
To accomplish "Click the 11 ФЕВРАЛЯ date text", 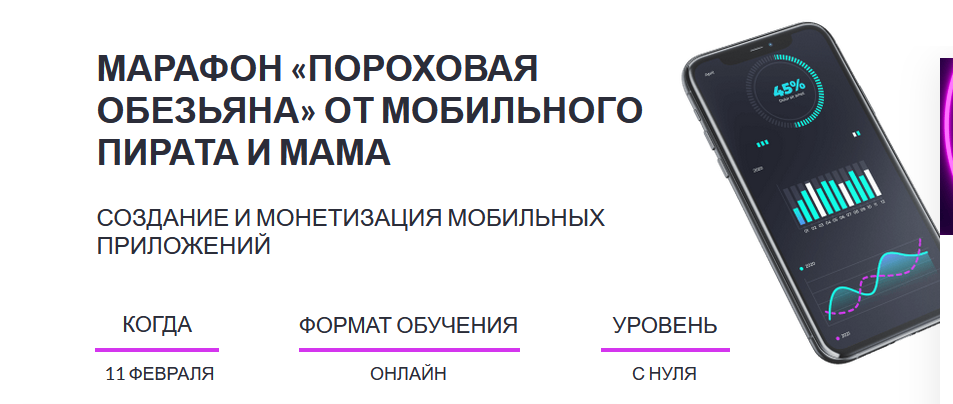I will (159, 375).
